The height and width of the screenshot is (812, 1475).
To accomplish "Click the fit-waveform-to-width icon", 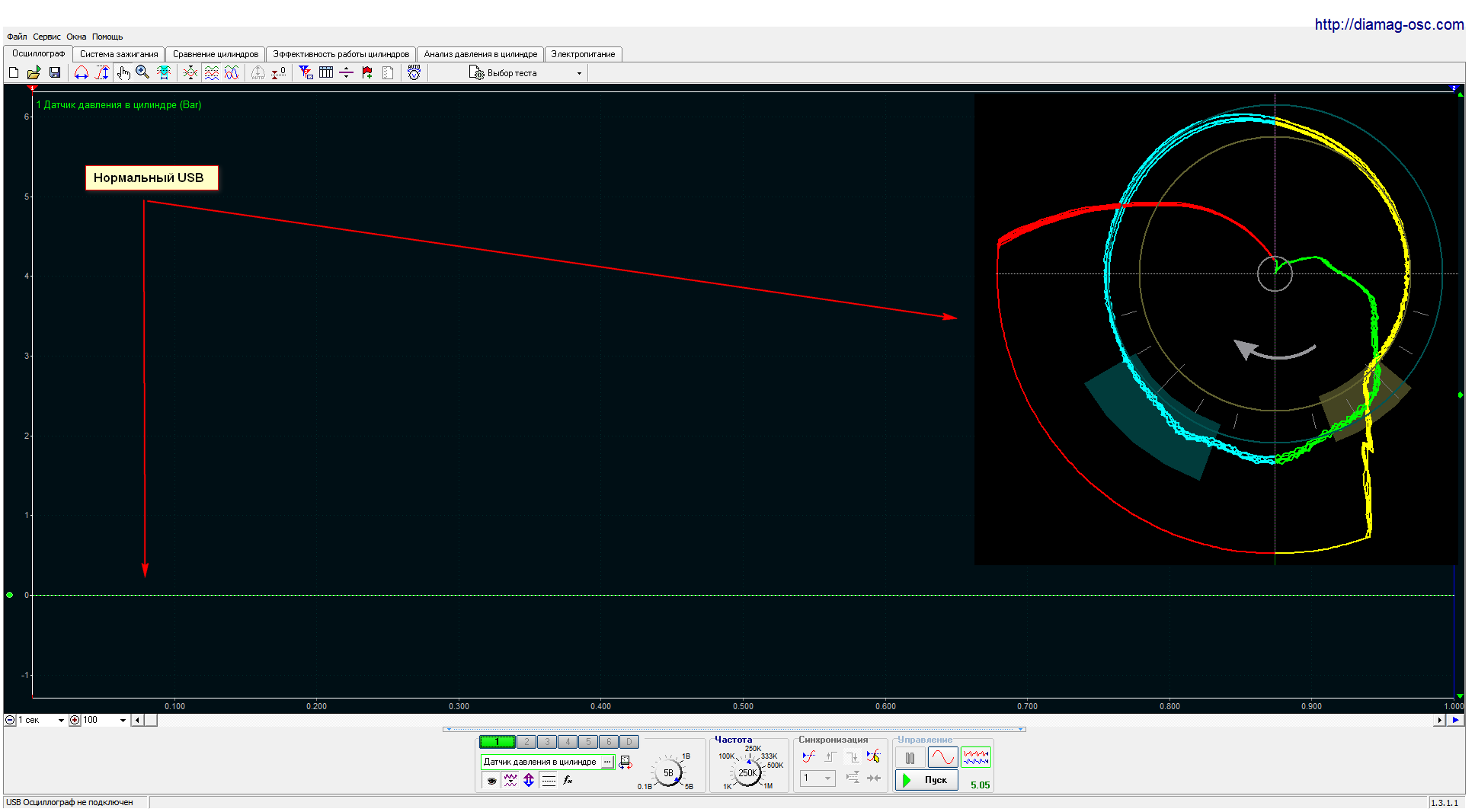I will point(163,73).
